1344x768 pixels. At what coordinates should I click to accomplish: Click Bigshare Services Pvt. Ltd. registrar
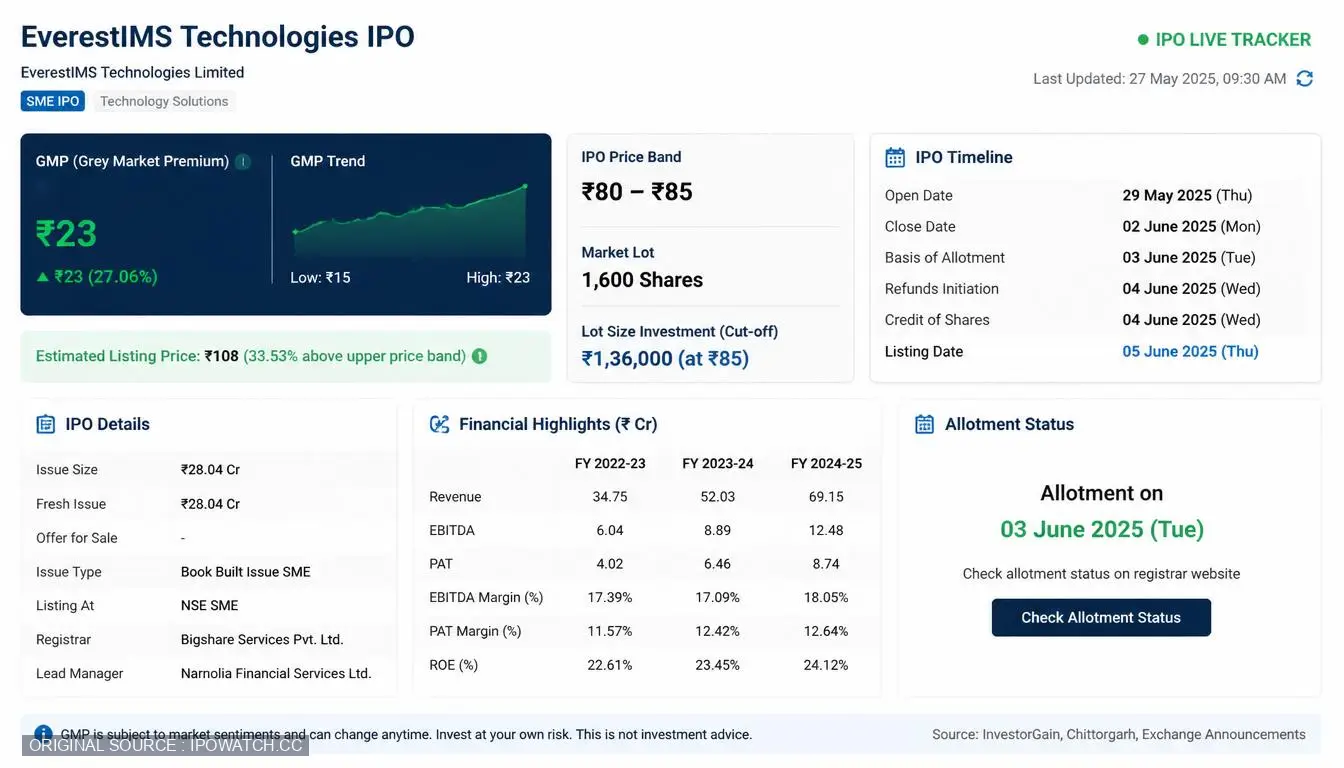pyautogui.click(x=262, y=639)
